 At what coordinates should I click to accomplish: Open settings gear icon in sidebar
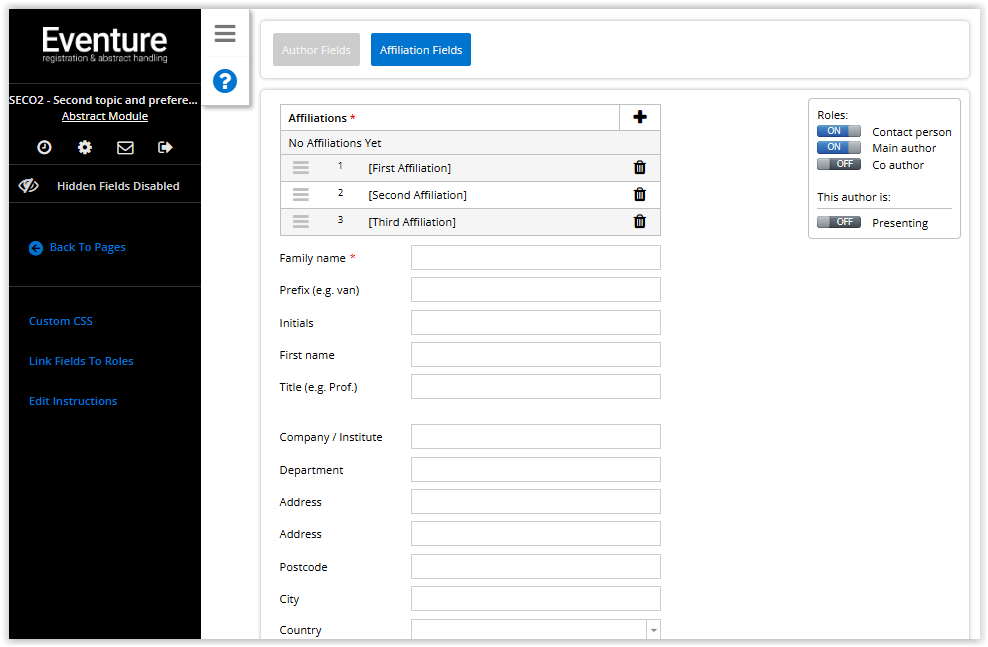point(85,147)
